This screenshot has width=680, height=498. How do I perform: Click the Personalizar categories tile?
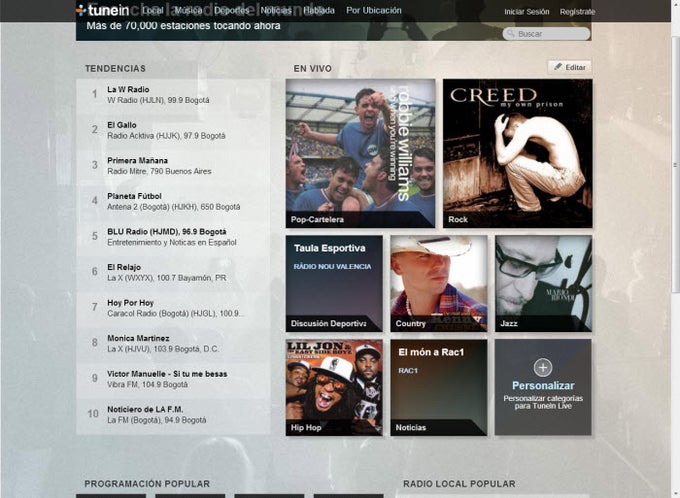[543, 388]
